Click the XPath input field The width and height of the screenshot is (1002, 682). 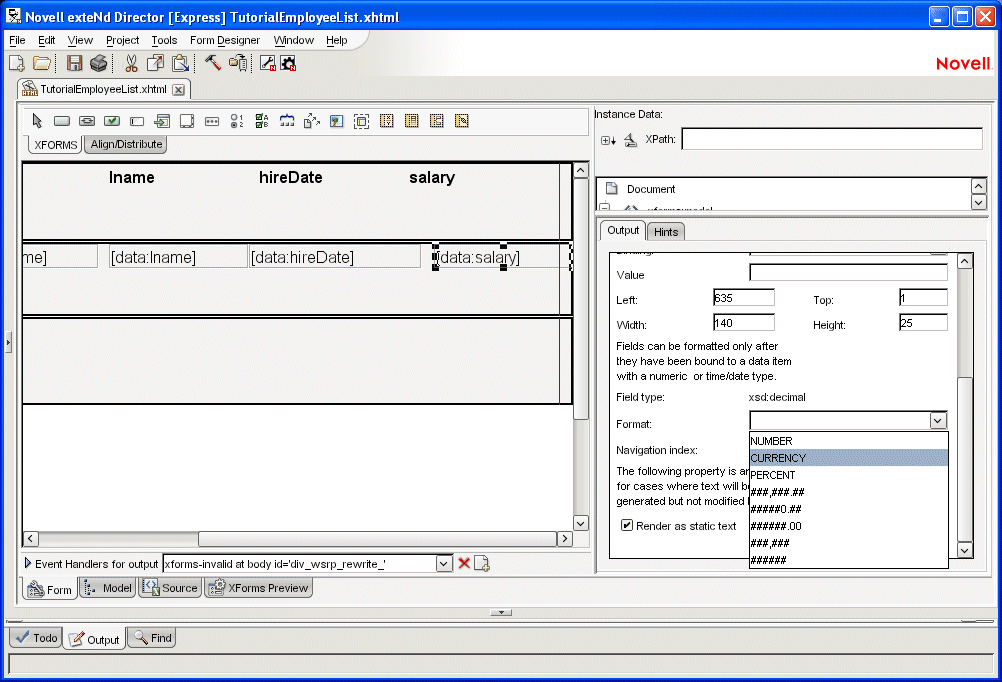[831, 139]
